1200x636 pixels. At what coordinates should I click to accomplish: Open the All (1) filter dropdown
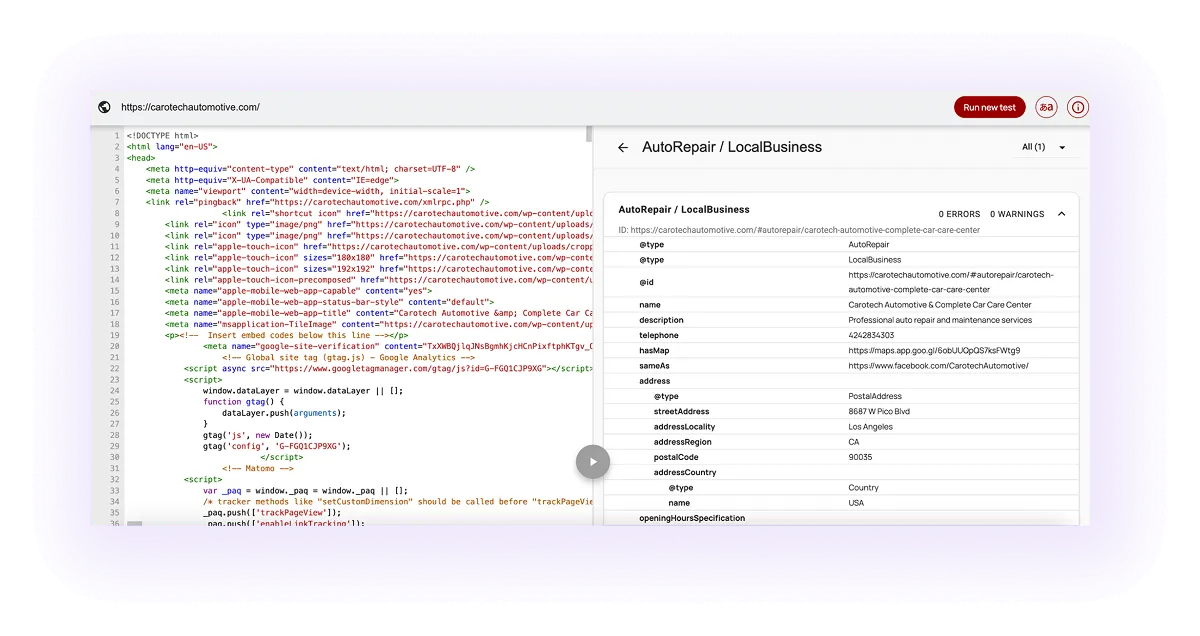tap(1044, 147)
